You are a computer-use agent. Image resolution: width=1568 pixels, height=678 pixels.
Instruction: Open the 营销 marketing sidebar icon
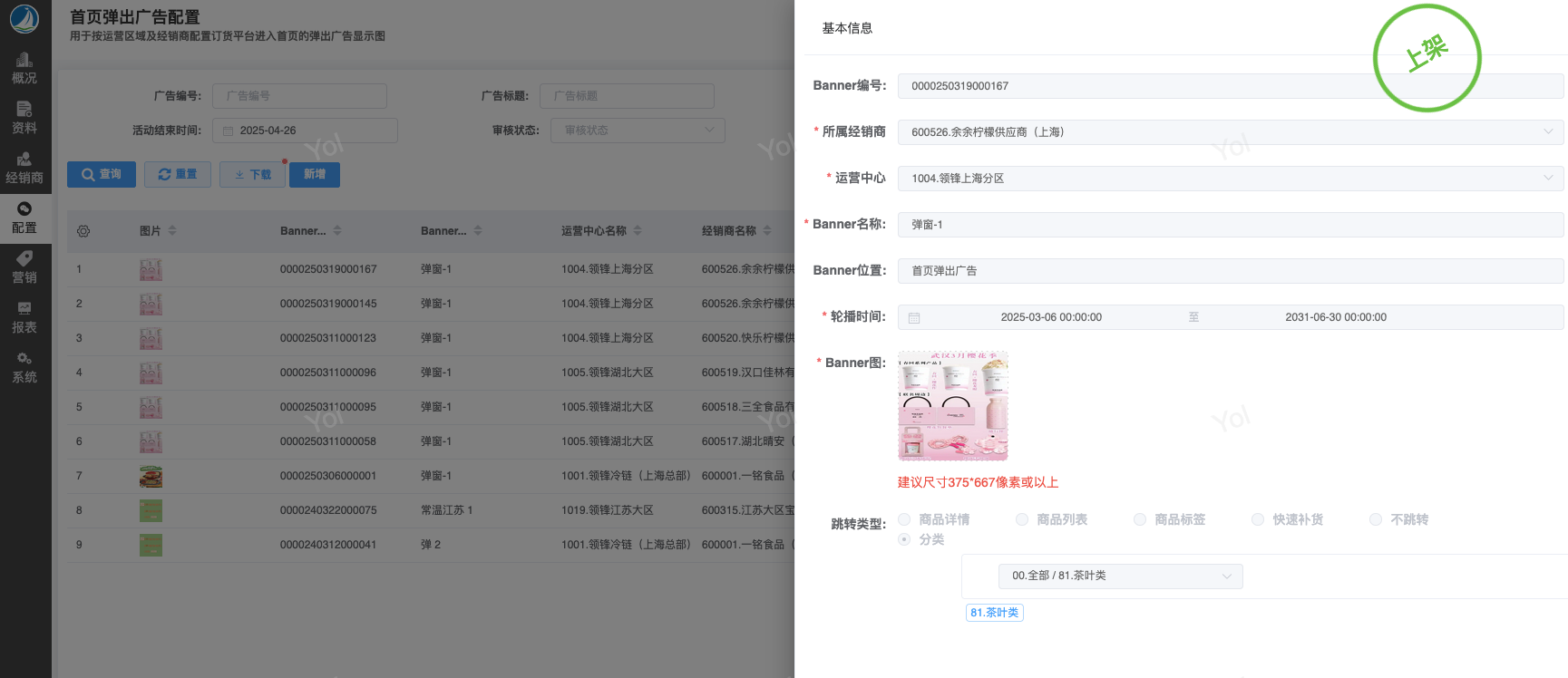click(24, 267)
